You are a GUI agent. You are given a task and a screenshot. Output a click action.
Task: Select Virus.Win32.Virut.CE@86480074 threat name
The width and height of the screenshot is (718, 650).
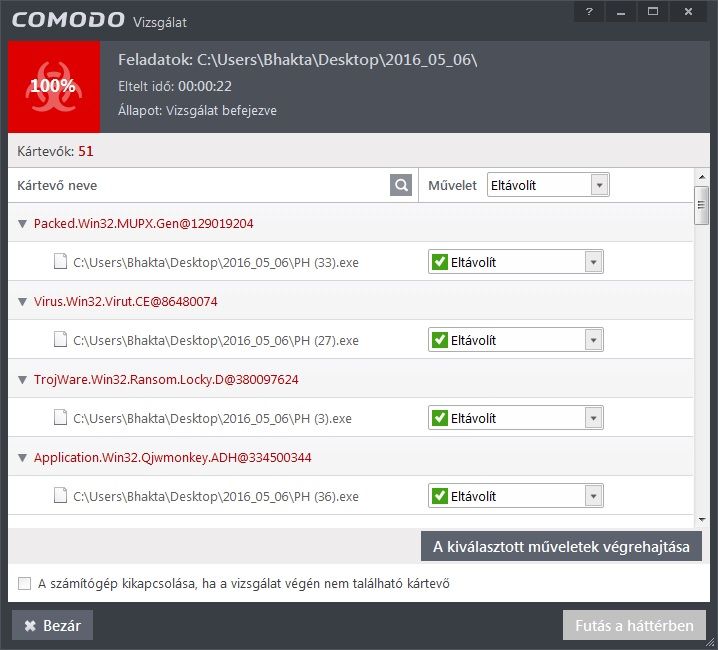125,301
